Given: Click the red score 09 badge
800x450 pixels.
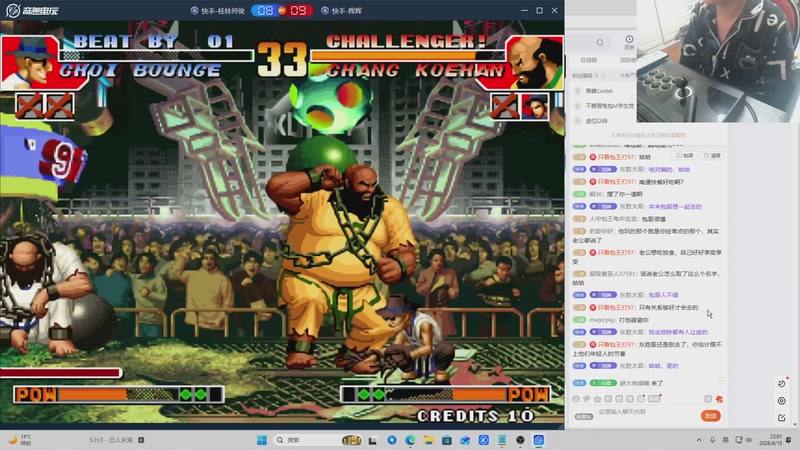Looking at the screenshot, I should click(x=298, y=10).
